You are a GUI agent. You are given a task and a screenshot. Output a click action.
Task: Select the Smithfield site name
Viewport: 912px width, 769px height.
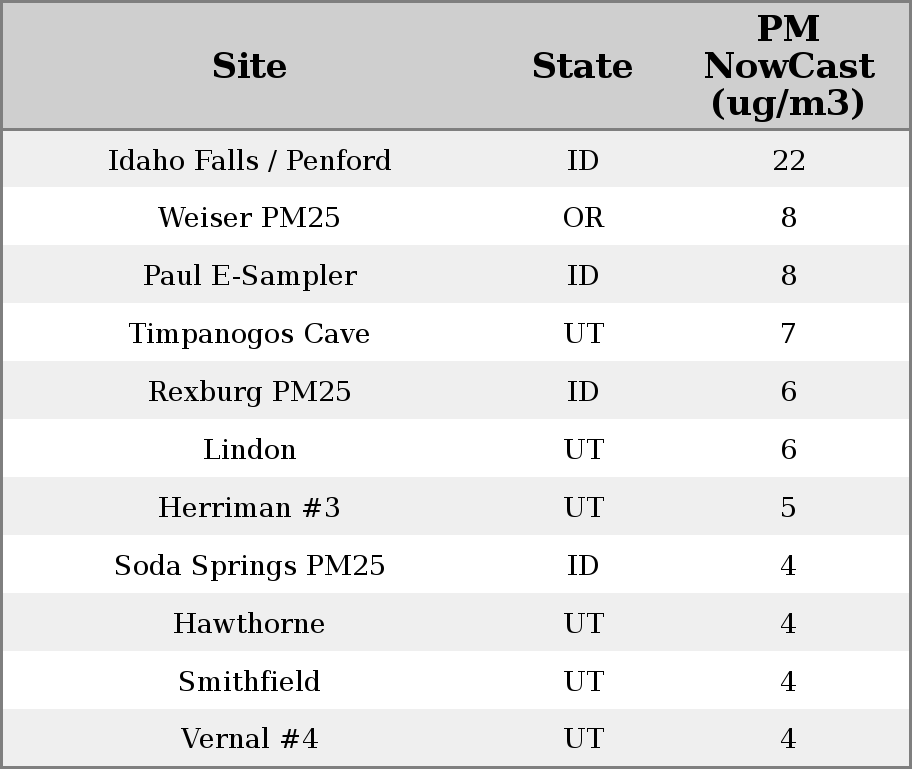249,682
